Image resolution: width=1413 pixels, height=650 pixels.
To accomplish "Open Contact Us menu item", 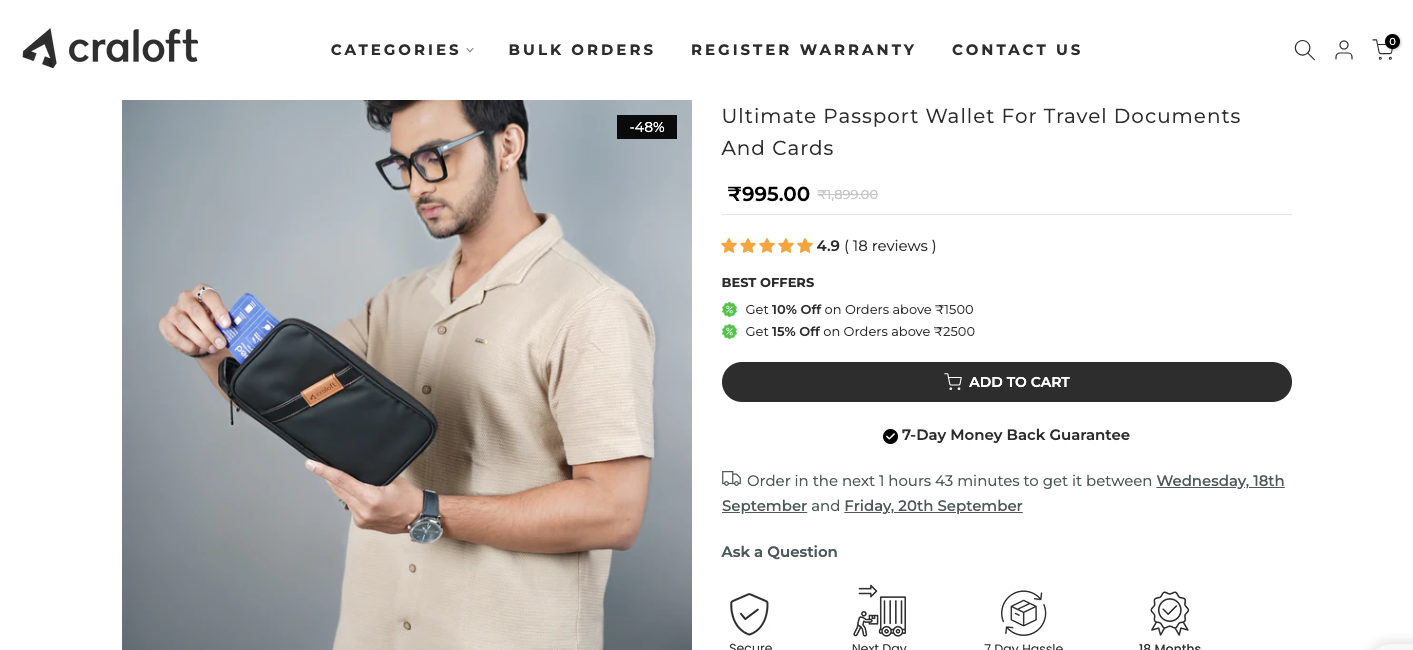I will (x=1016, y=50).
